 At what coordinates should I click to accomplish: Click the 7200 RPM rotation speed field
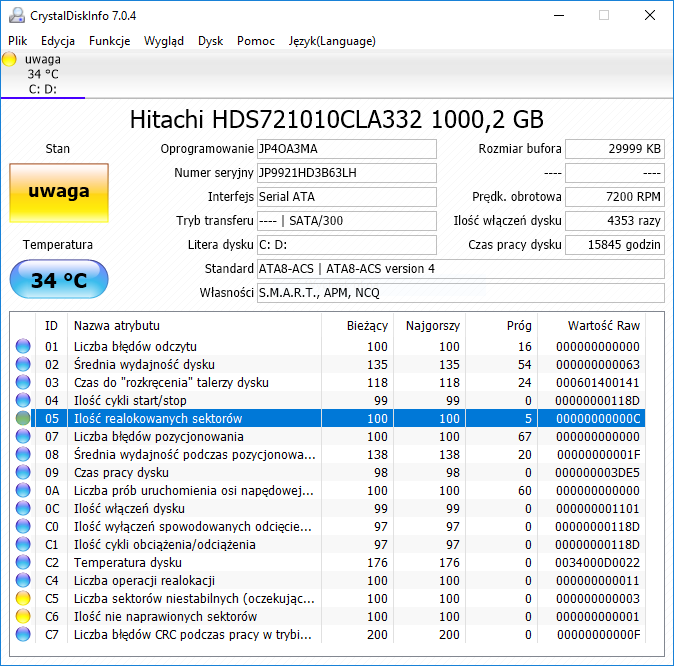615,197
